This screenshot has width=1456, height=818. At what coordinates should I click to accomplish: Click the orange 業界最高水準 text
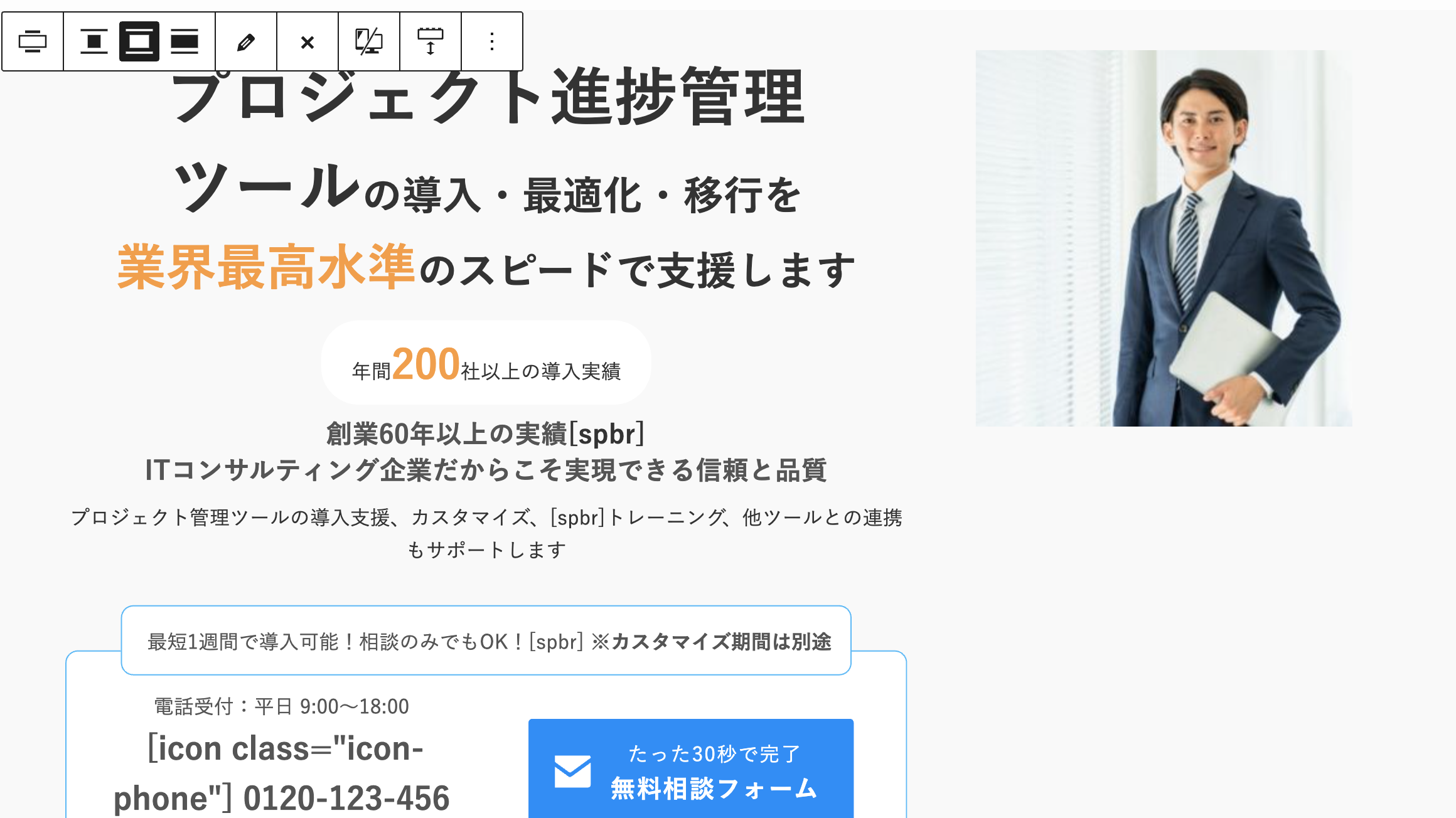(x=266, y=267)
